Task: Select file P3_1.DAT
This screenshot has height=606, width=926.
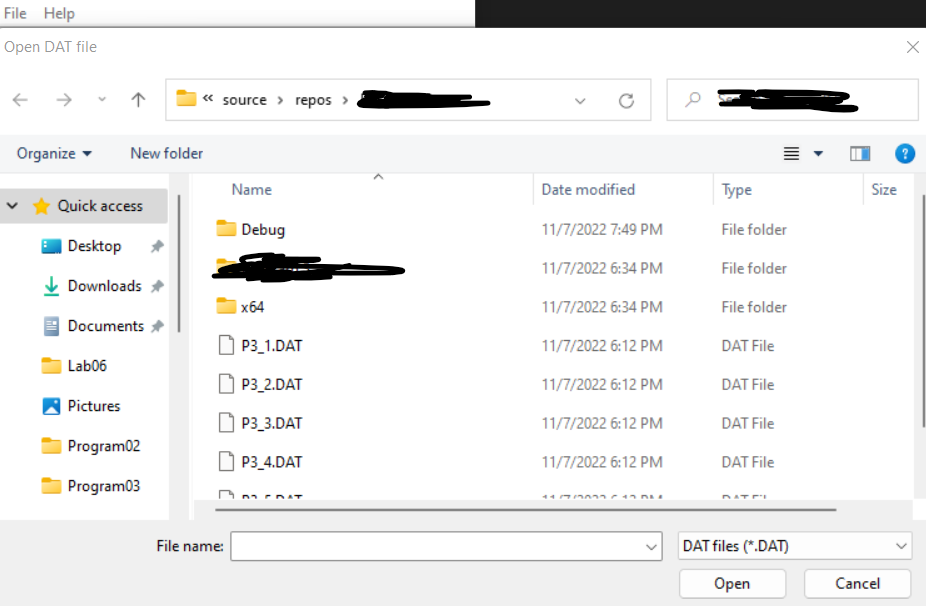Action: tap(272, 346)
